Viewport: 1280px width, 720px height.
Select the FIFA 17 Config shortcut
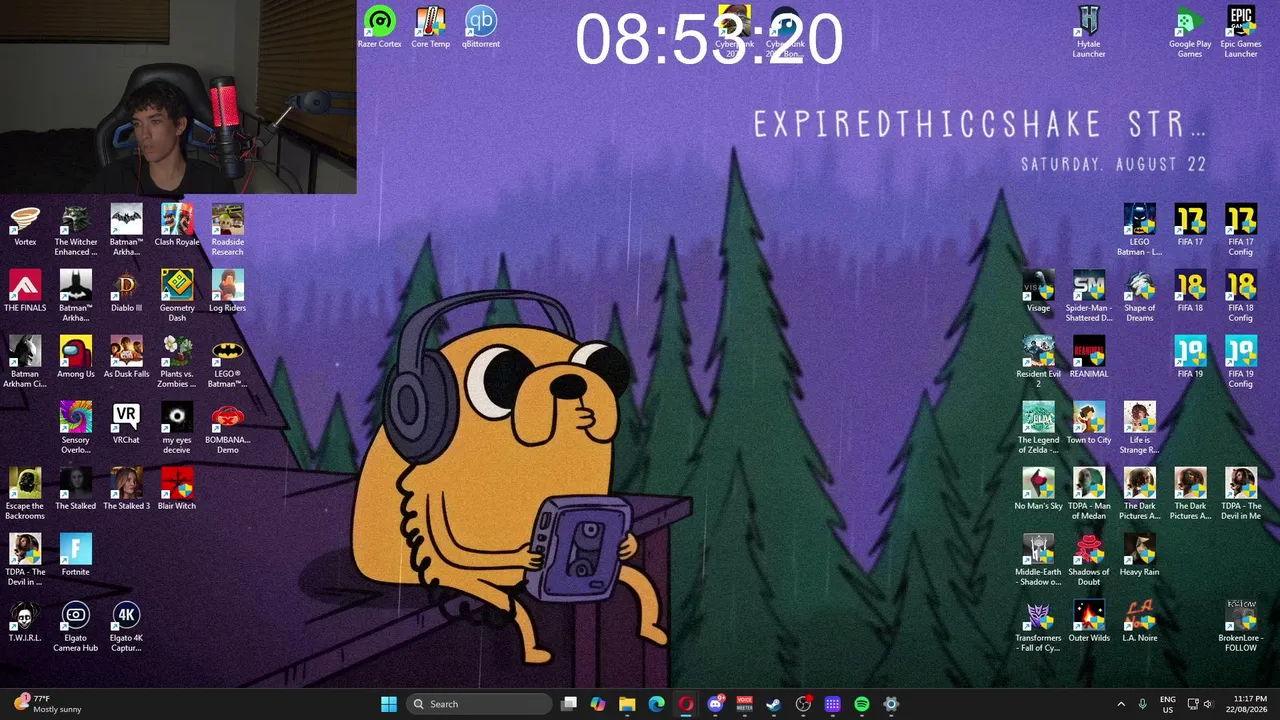(x=1241, y=230)
